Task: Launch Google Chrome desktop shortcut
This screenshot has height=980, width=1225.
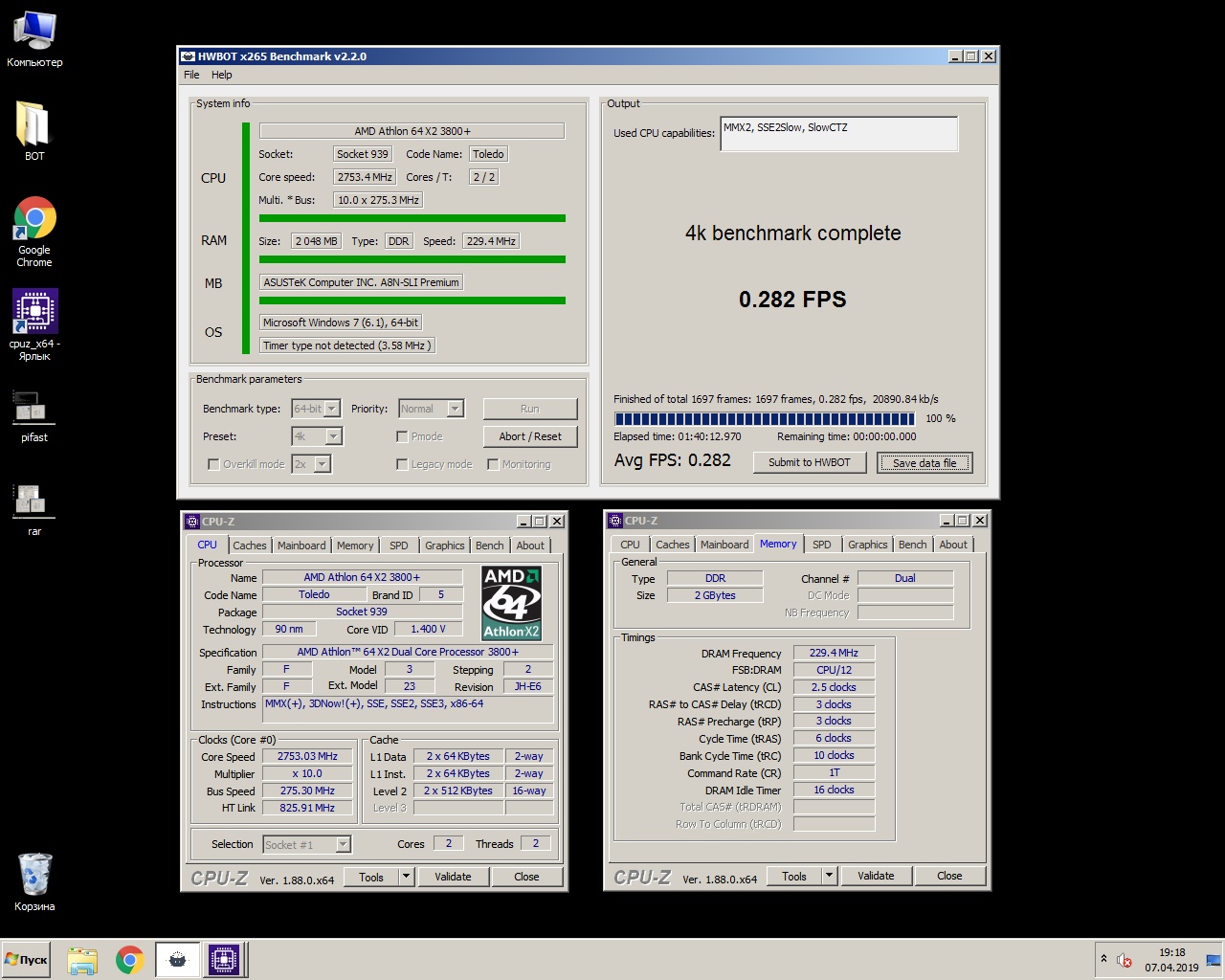Action: coord(34,232)
